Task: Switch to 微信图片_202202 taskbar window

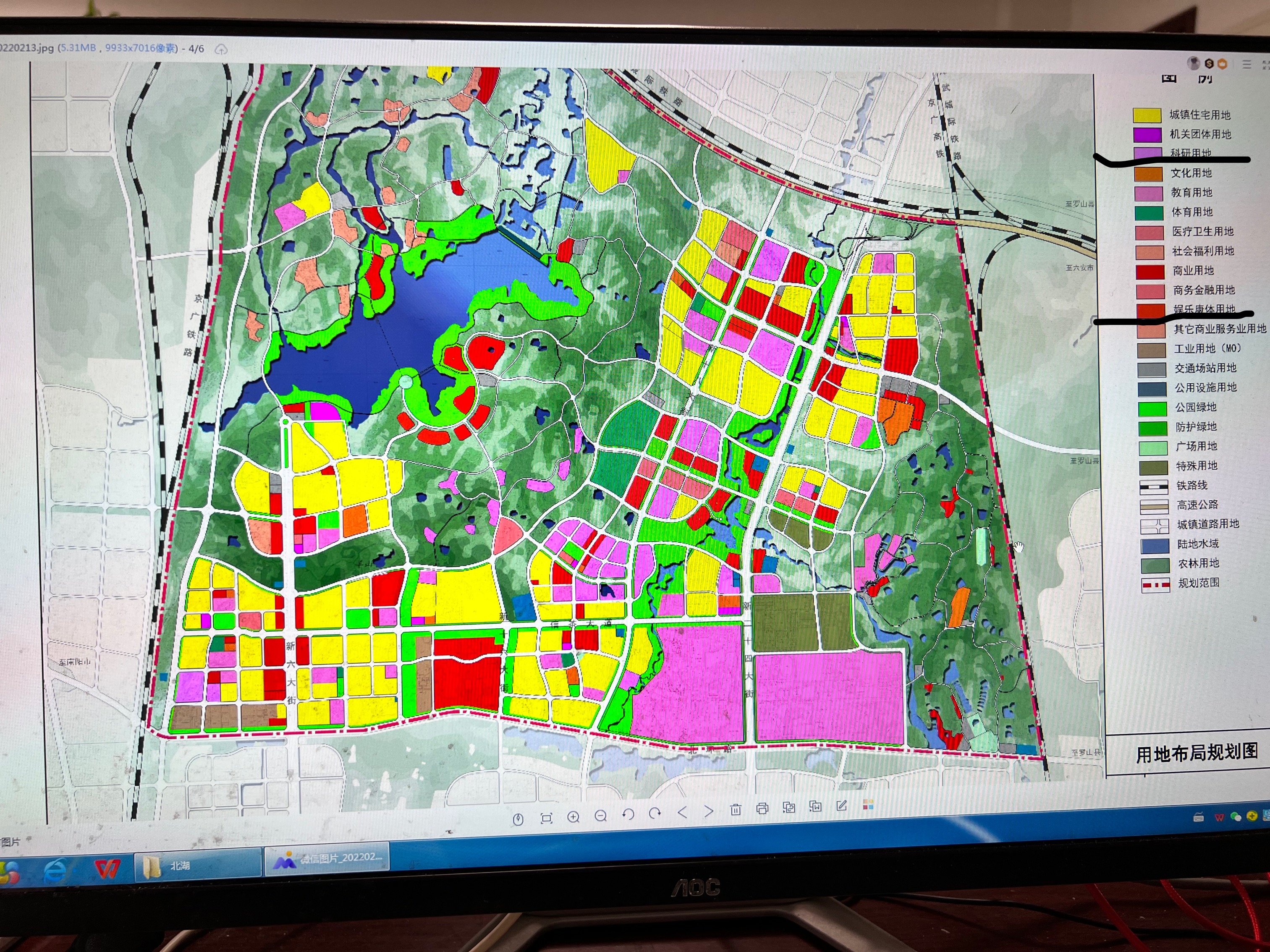Action: (326, 859)
